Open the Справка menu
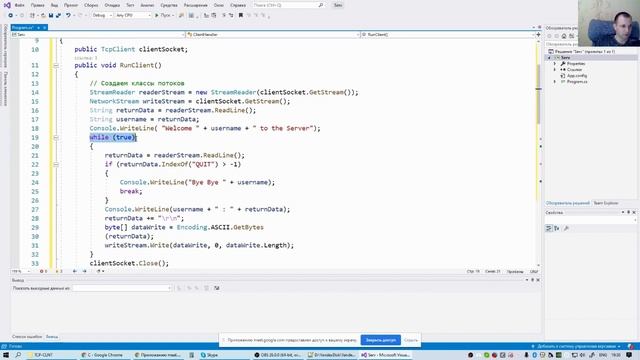The width and height of the screenshot is (640, 360). point(238,5)
